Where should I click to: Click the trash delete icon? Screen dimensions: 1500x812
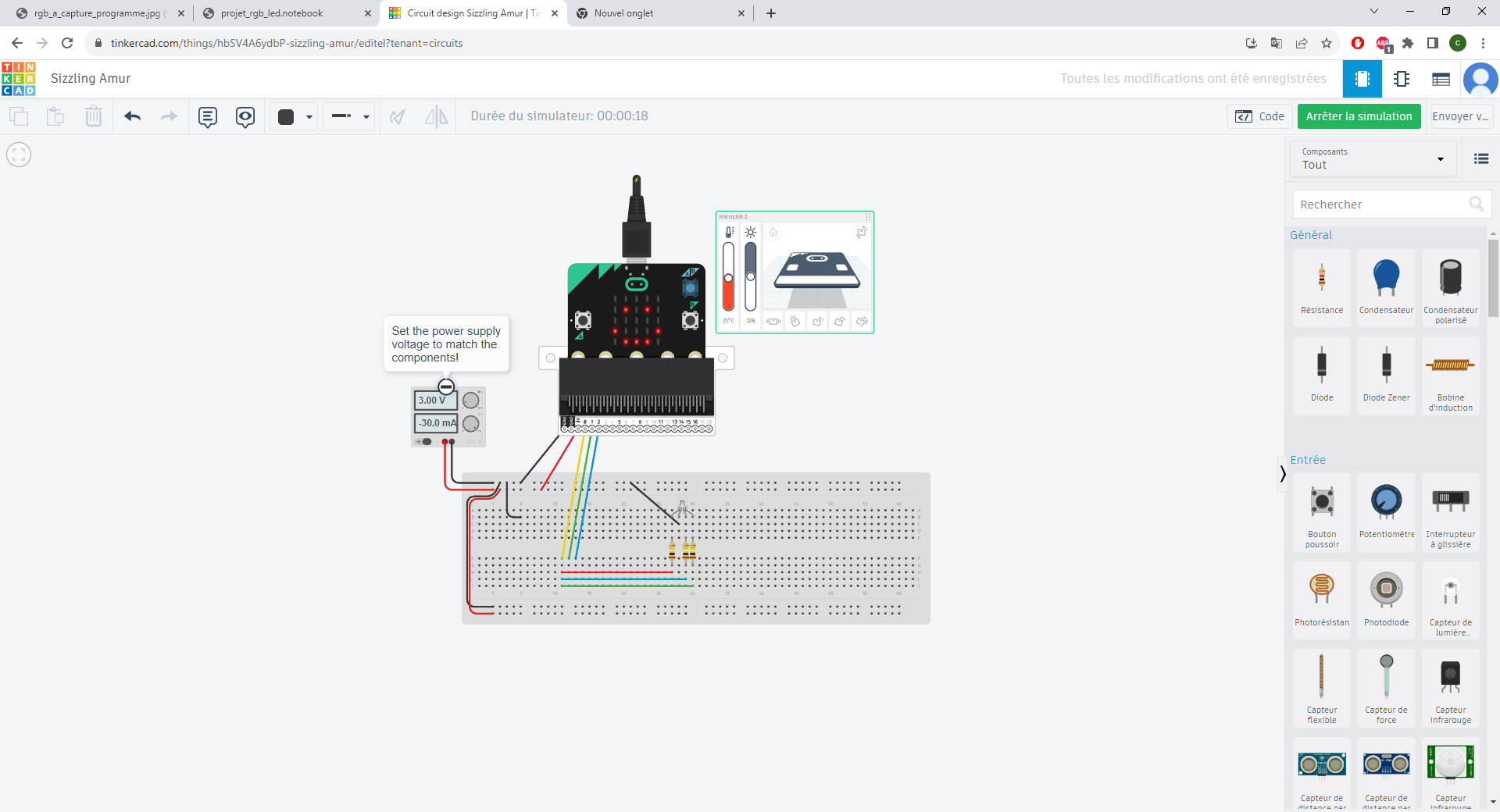93,116
